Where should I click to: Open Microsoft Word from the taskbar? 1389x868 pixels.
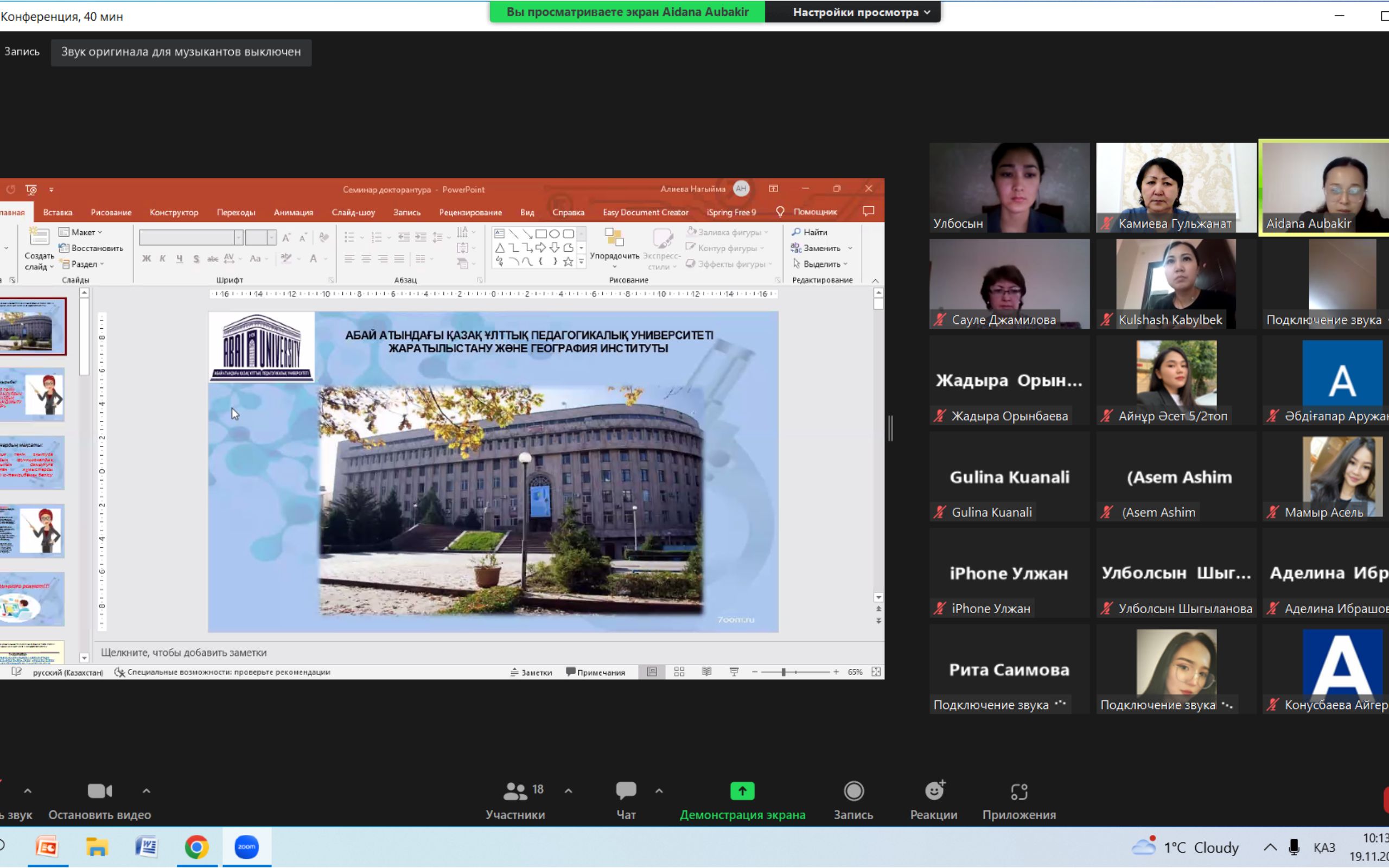[x=147, y=847]
